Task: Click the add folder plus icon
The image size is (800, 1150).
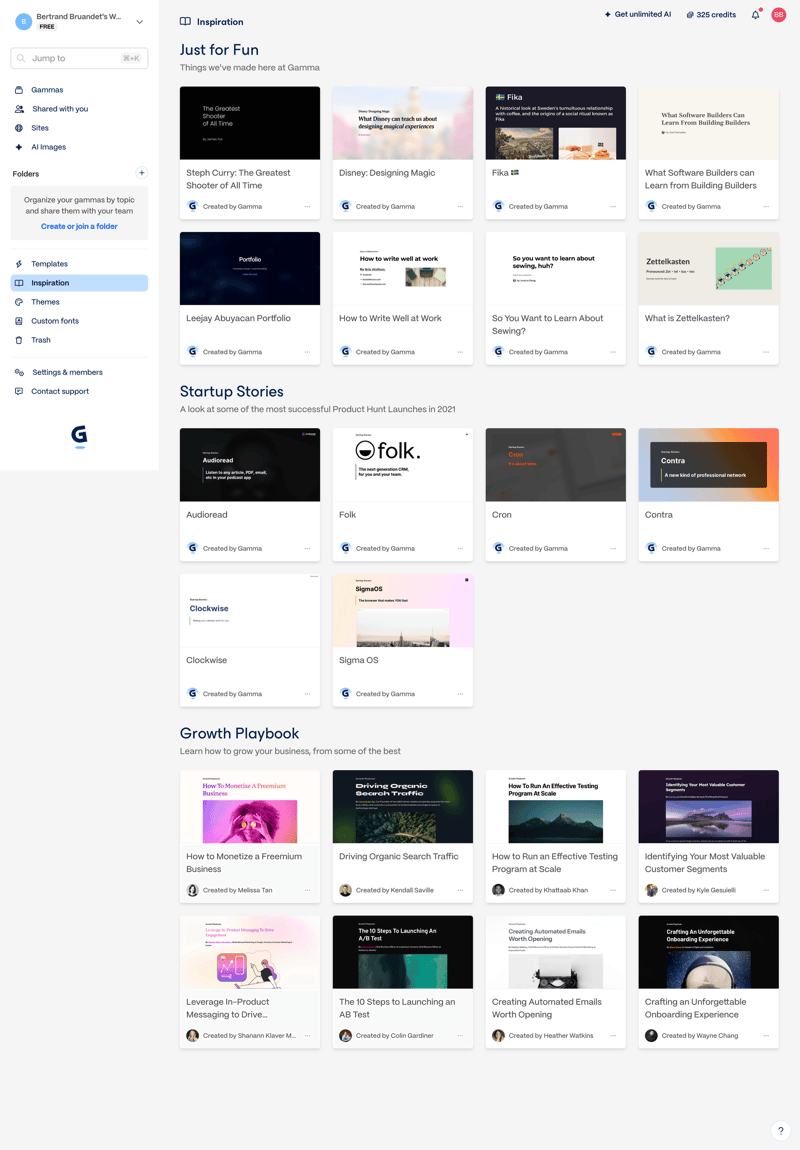Action: pos(141,173)
